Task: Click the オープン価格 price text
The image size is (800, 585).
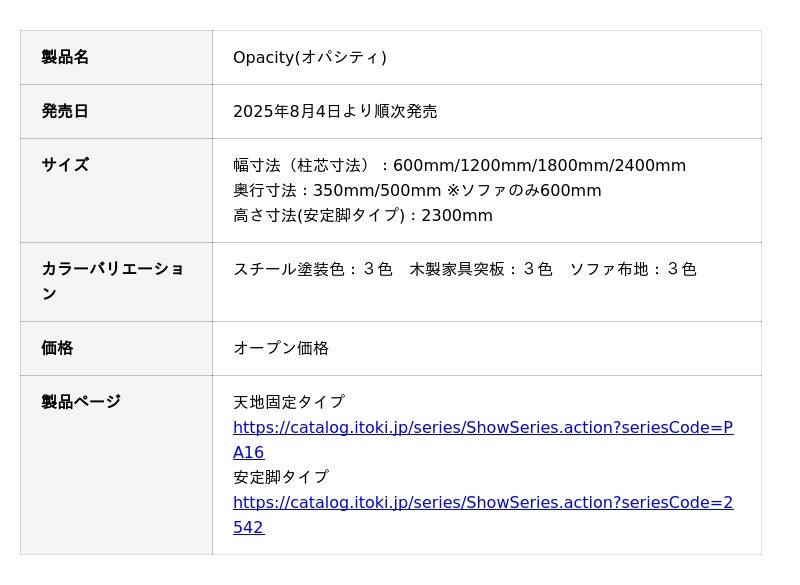Action: pyautogui.click(x=281, y=348)
